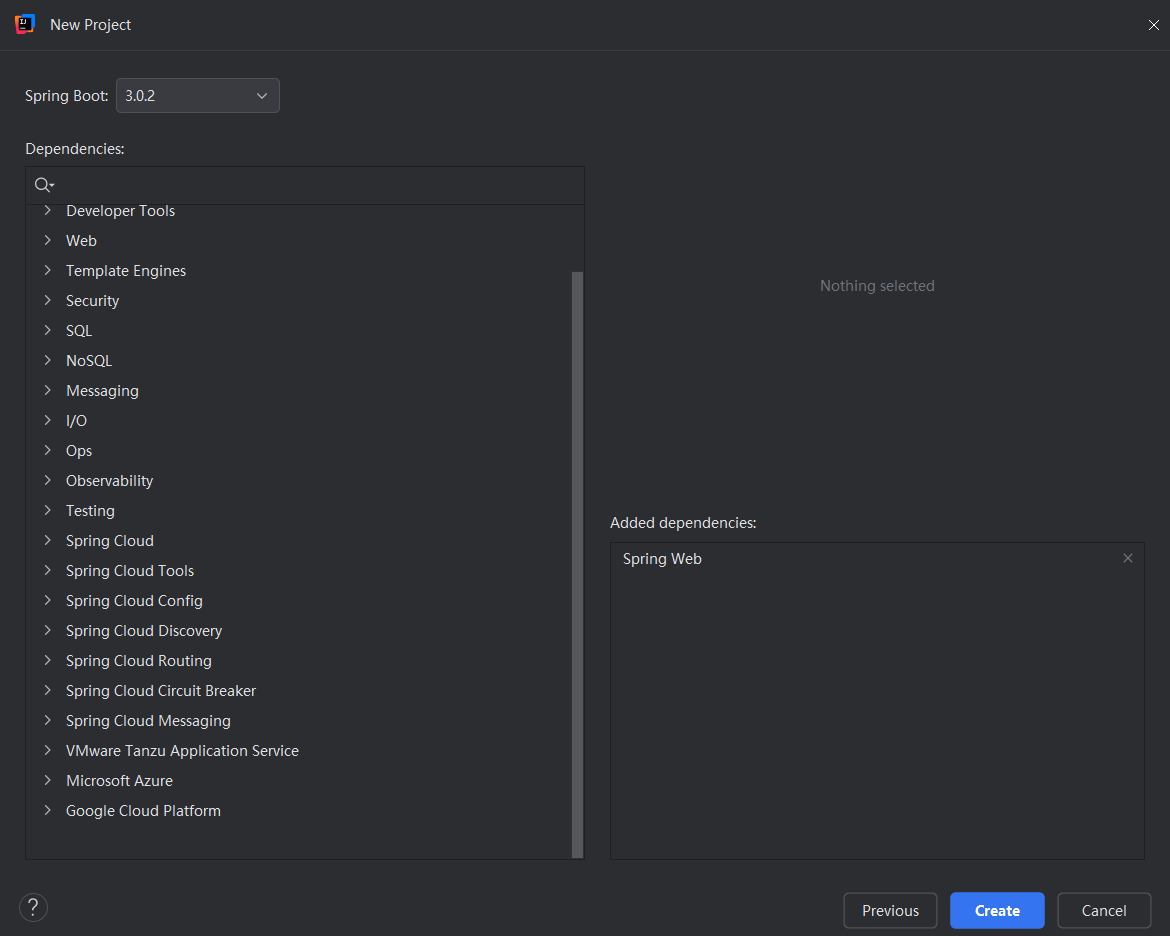Expand the NoSQL category chevron

point(48,361)
